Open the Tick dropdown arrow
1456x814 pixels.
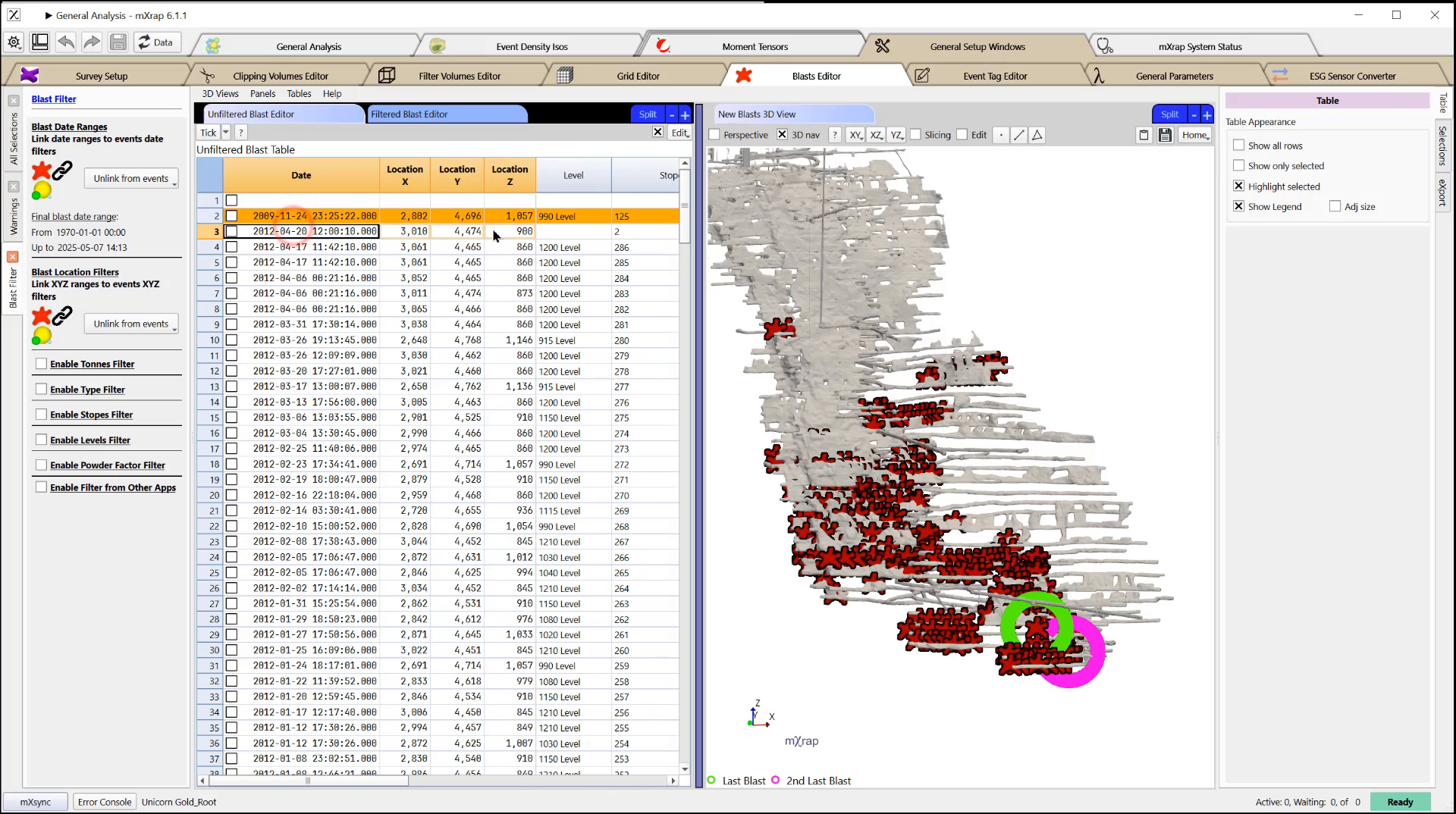tap(225, 133)
